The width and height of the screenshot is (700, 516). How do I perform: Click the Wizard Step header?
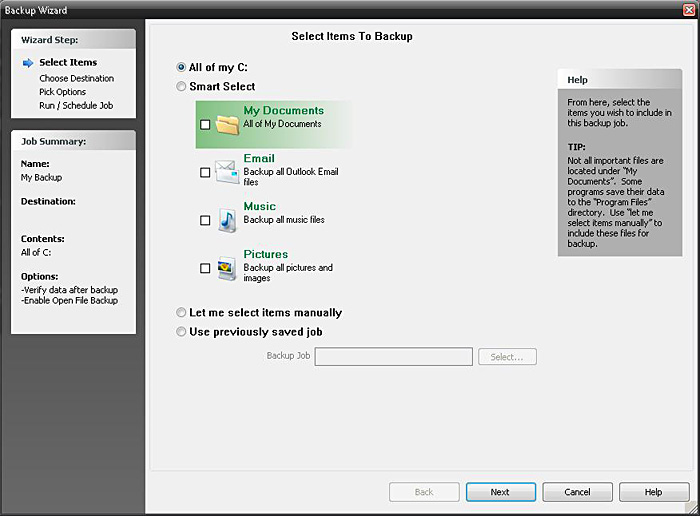pyautogui.click(x=74, y=40)
